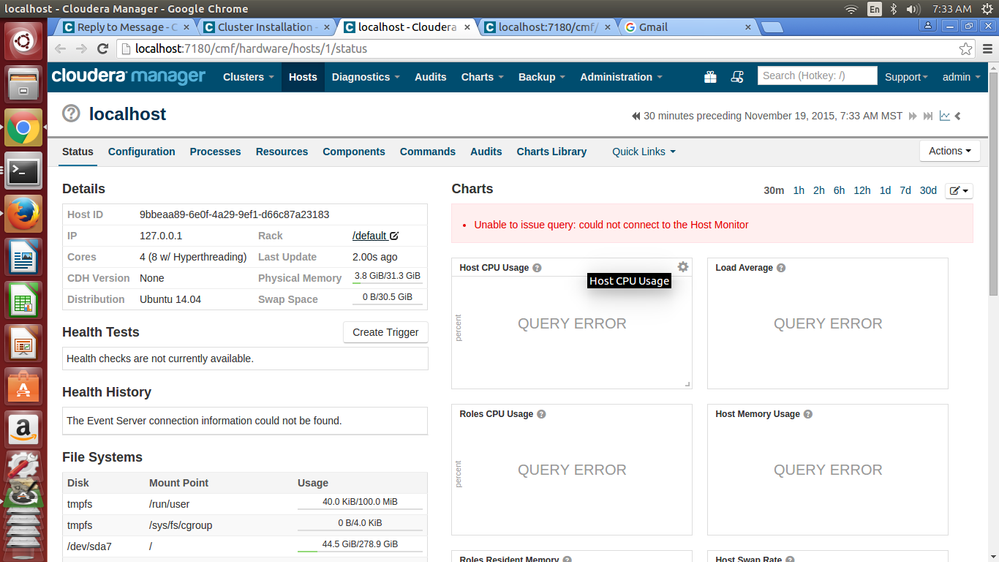Image resolution: width=999 pixels, height=562 pixels.
Task: Open Chrome hamburger menu
Action: 988,48
